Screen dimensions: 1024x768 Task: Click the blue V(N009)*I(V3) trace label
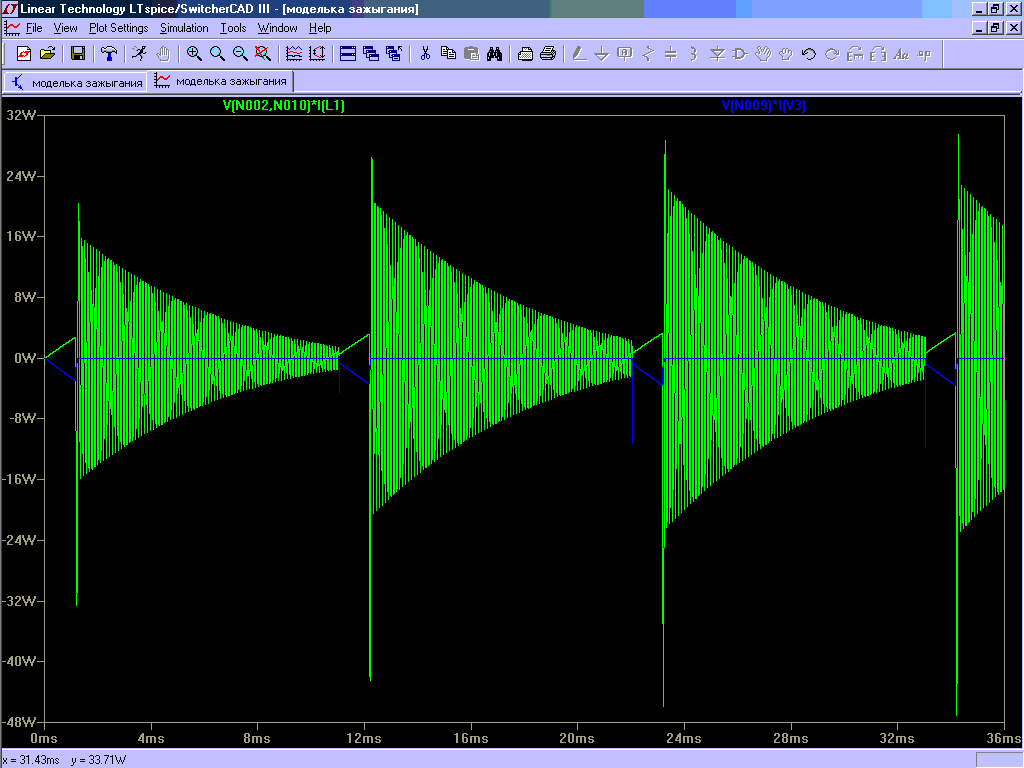[764, 105]
